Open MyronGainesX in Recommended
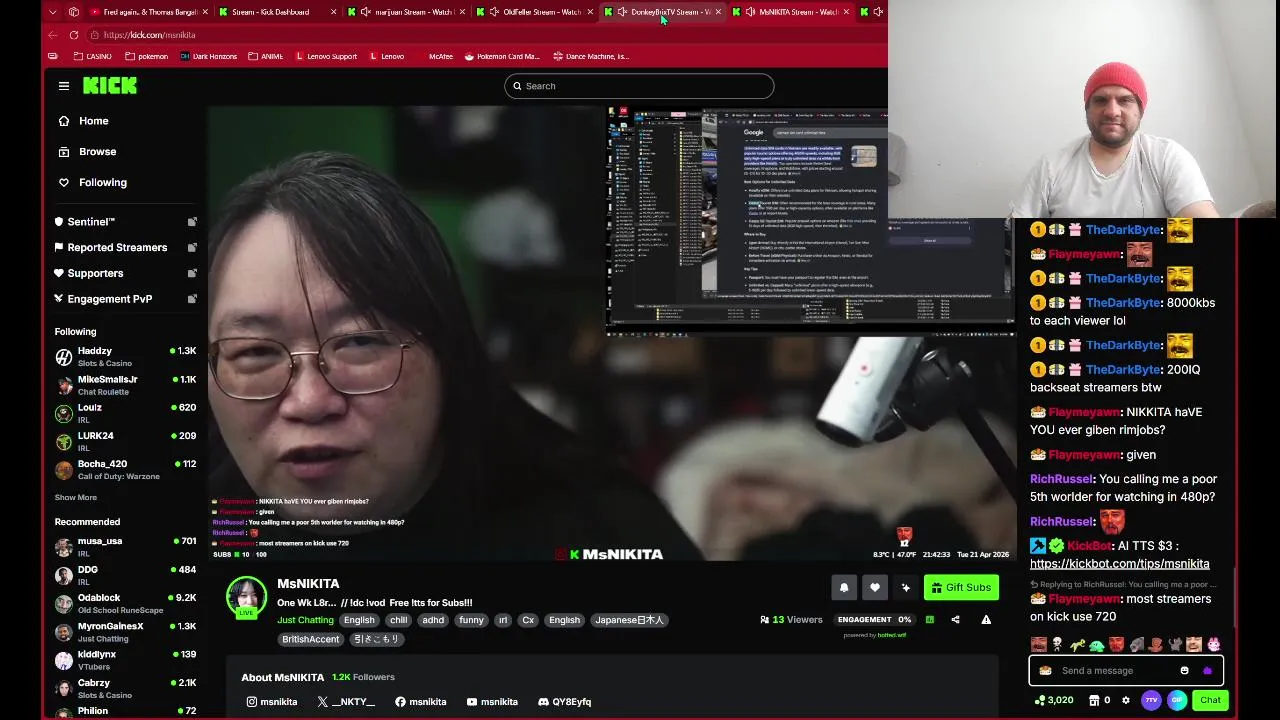Image resolution: width=1280 pixels, height=720 pixels. pyautogui.click(x=126, y=631)
